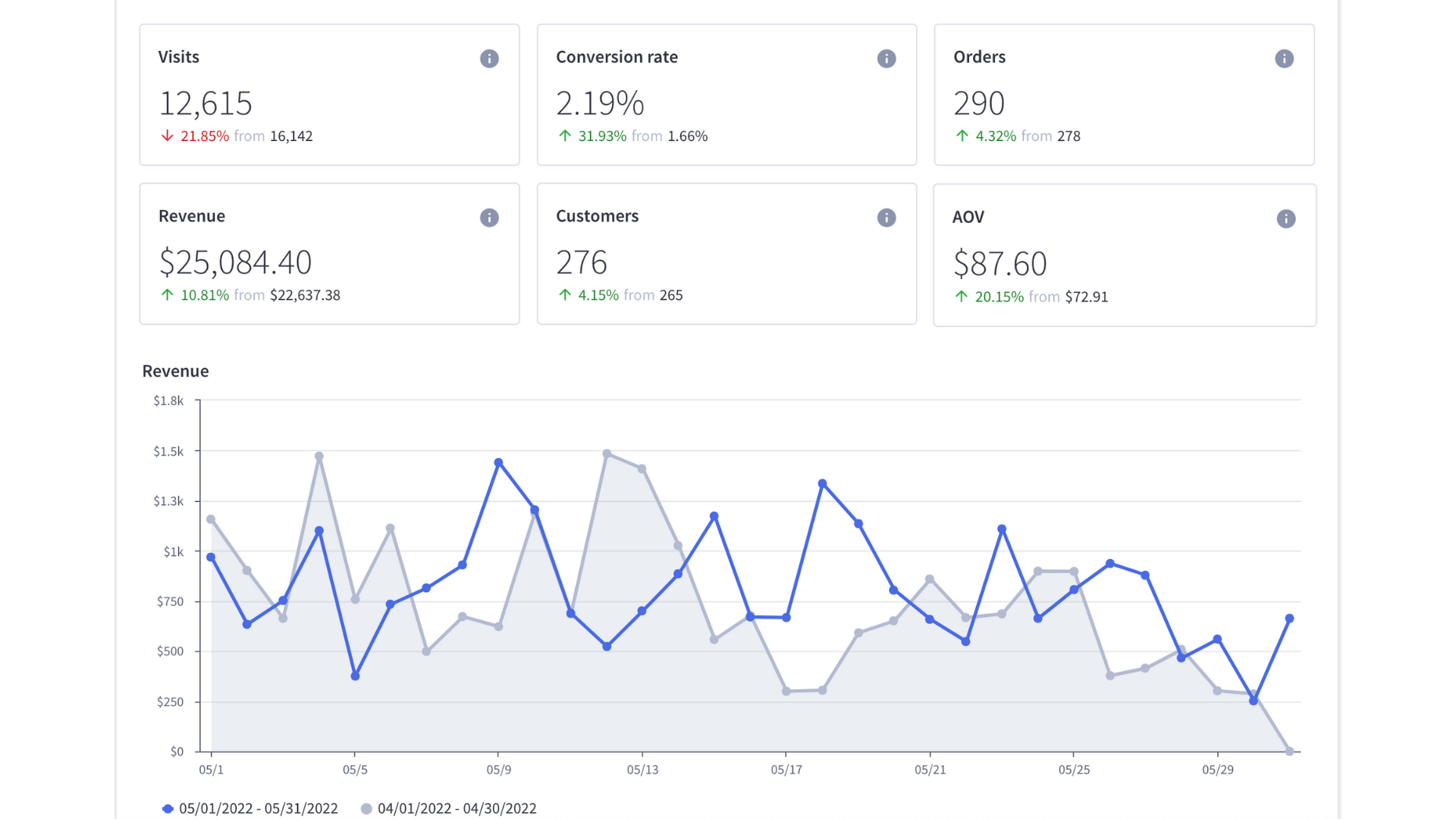Open the Visits card info icon
Viewport: 1456px width, 819px height.
(x=489, y=58)
